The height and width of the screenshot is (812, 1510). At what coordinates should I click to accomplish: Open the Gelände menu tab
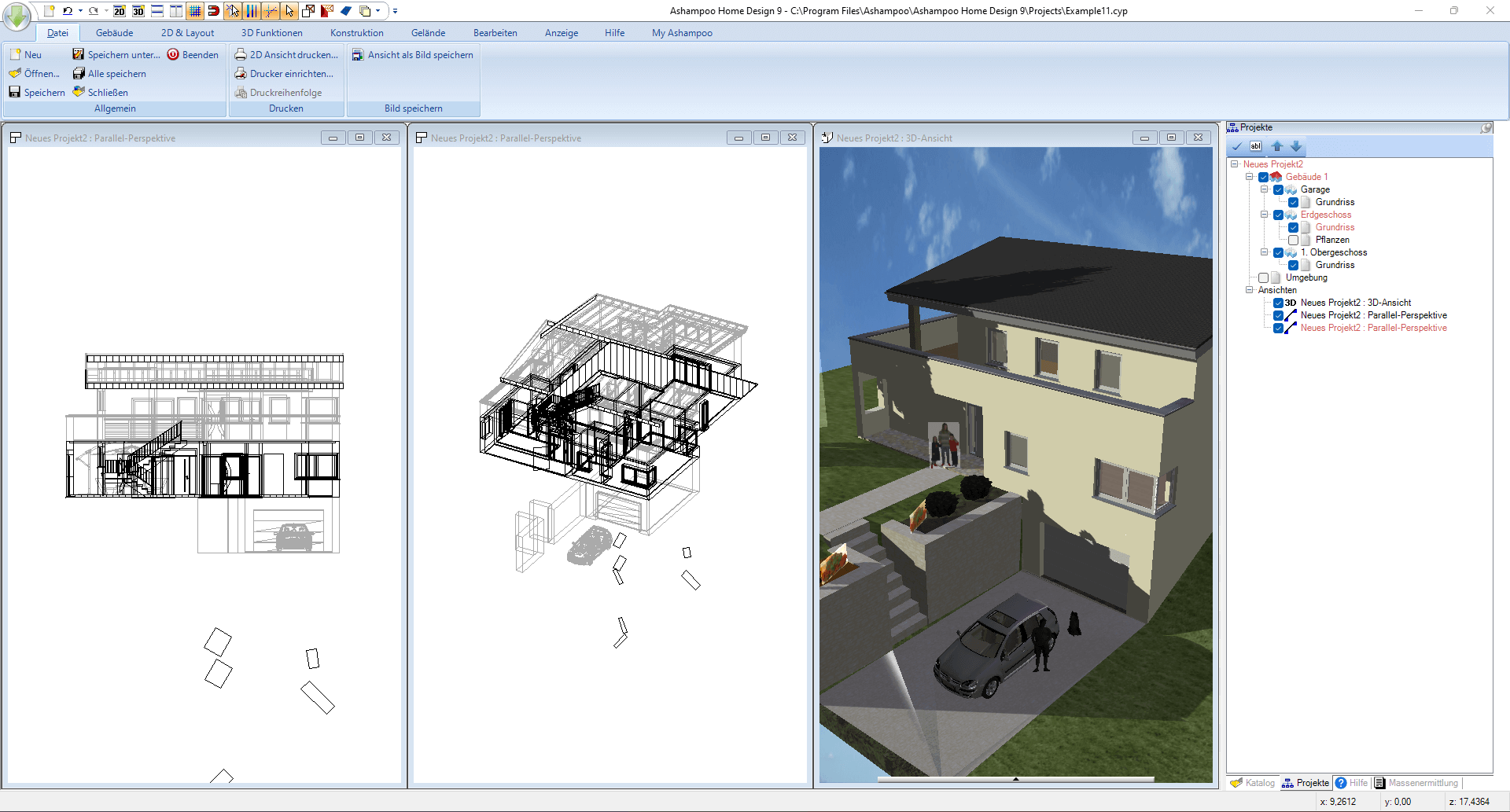[429, 33]
